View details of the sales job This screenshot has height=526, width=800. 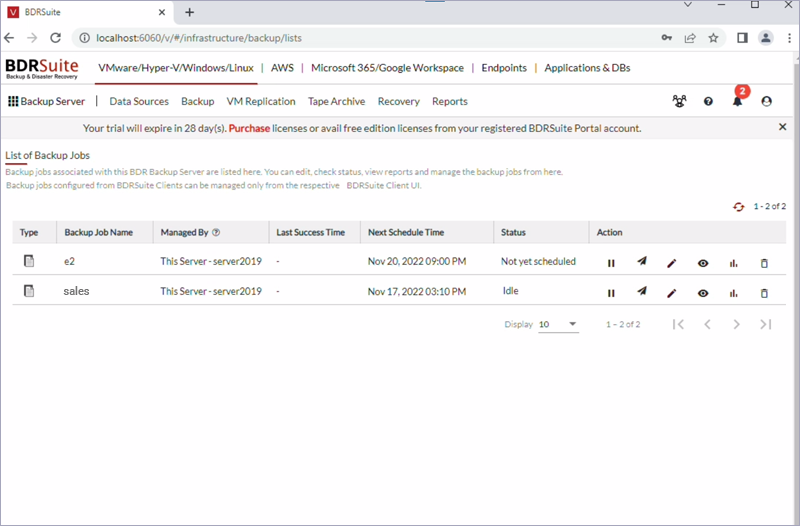703,293
